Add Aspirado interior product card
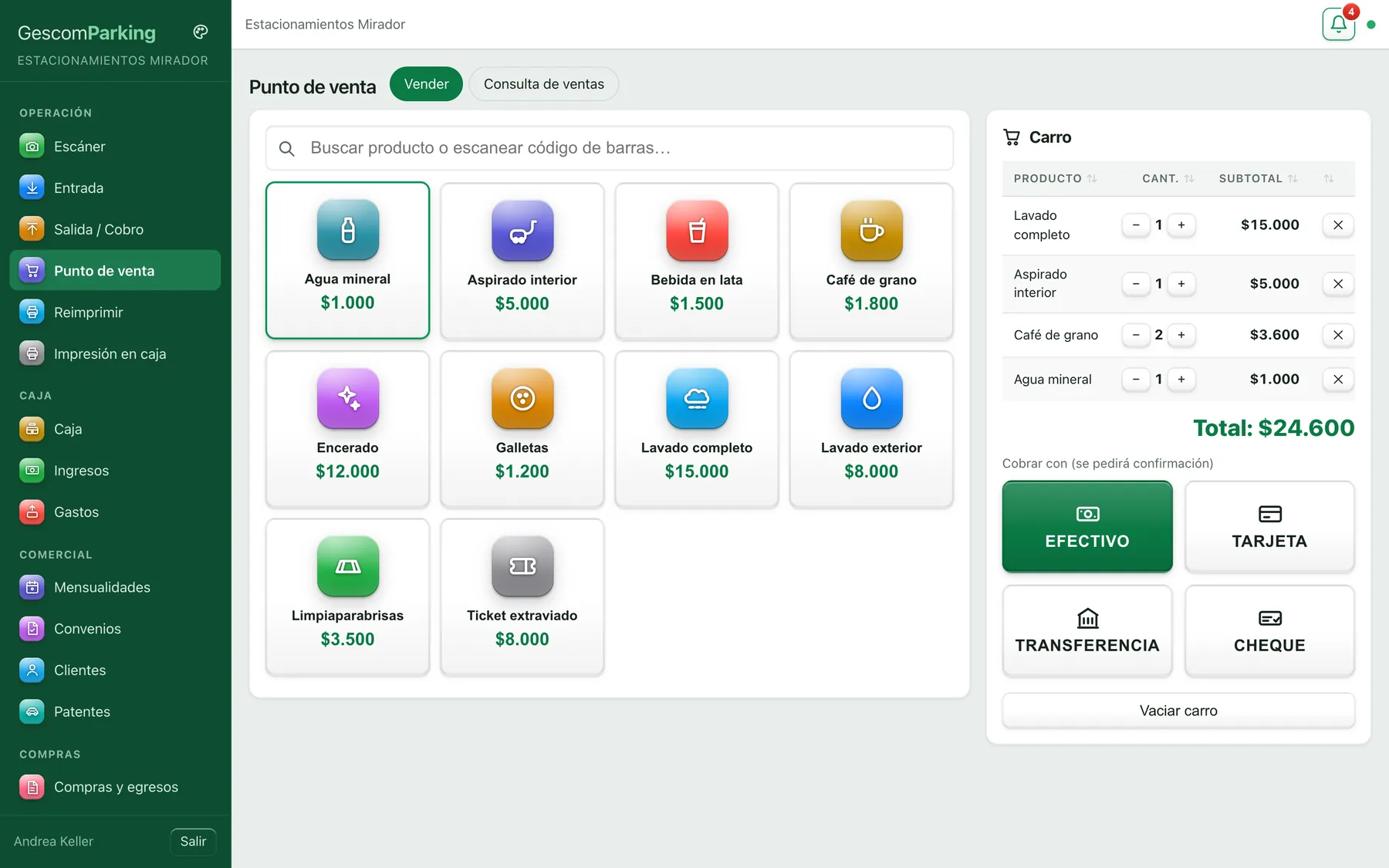The image size is (1389, 868). tap(522, 261)
